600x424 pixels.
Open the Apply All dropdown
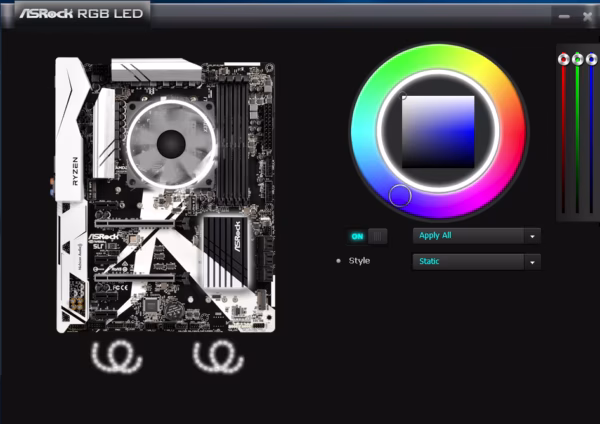pyautogui.click(x=476, y=236)
